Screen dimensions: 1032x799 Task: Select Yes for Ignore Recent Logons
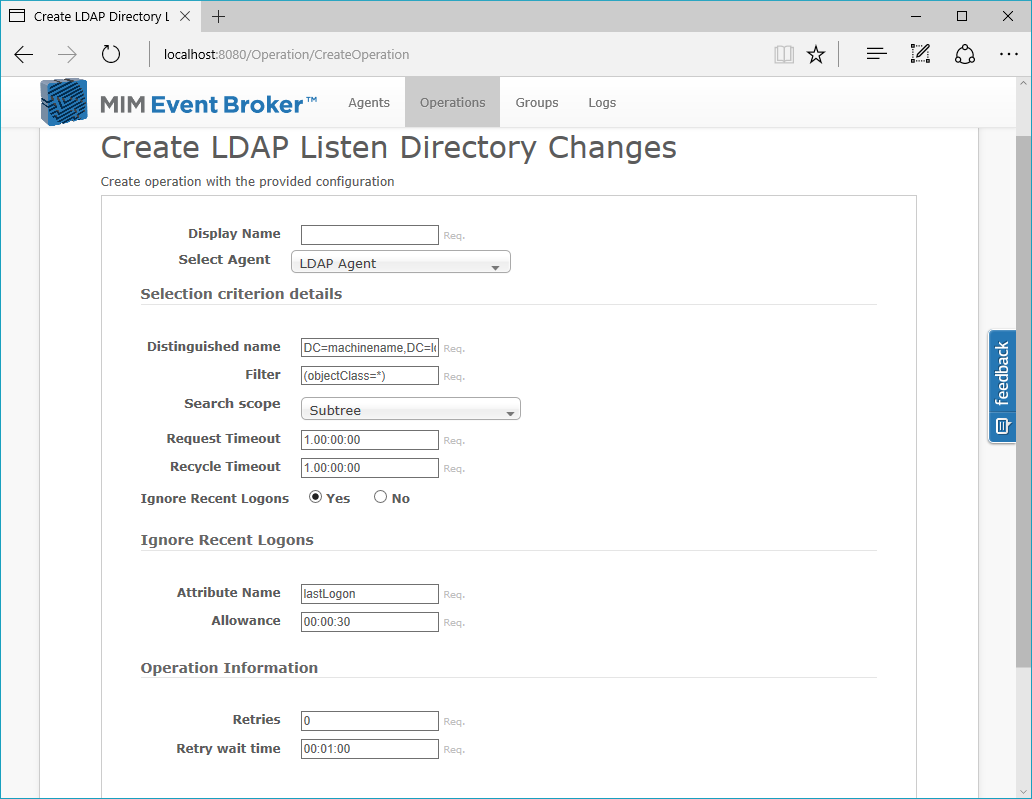[x=315, y=497]
